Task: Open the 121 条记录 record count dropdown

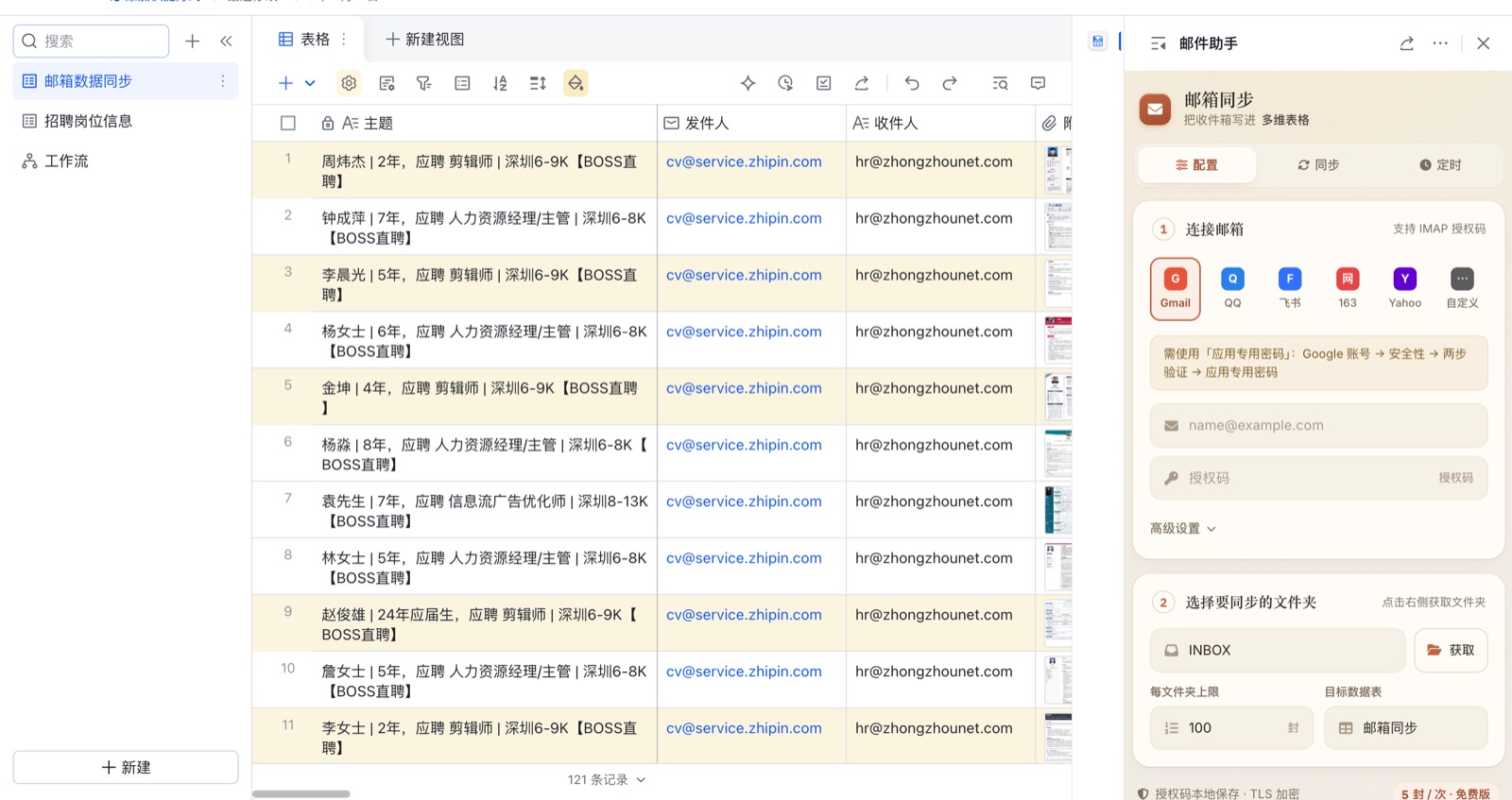Action: [607, 780]
